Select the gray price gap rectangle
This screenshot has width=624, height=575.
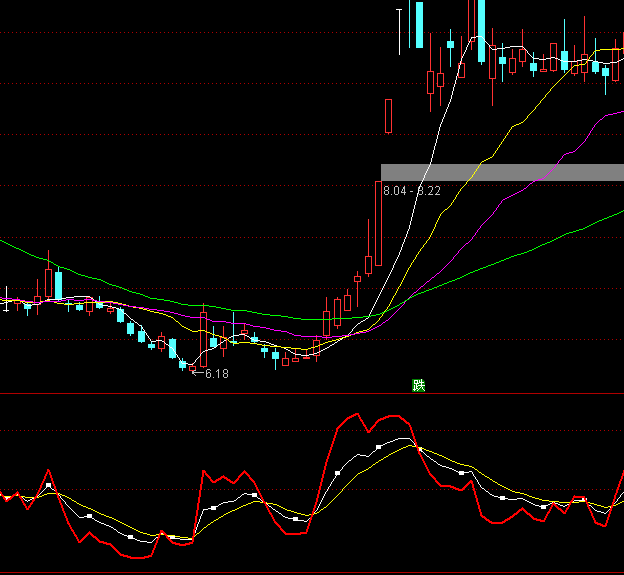(x=502, y=172)
